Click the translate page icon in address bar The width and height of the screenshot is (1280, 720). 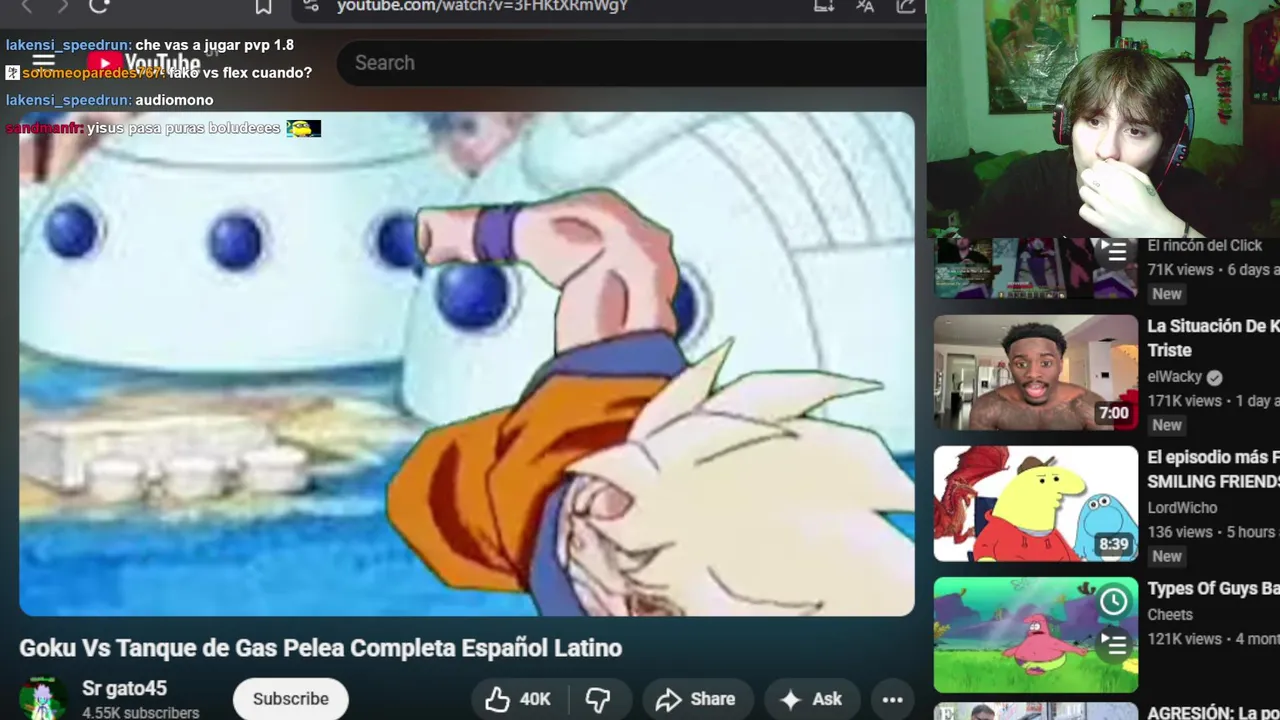865,6
